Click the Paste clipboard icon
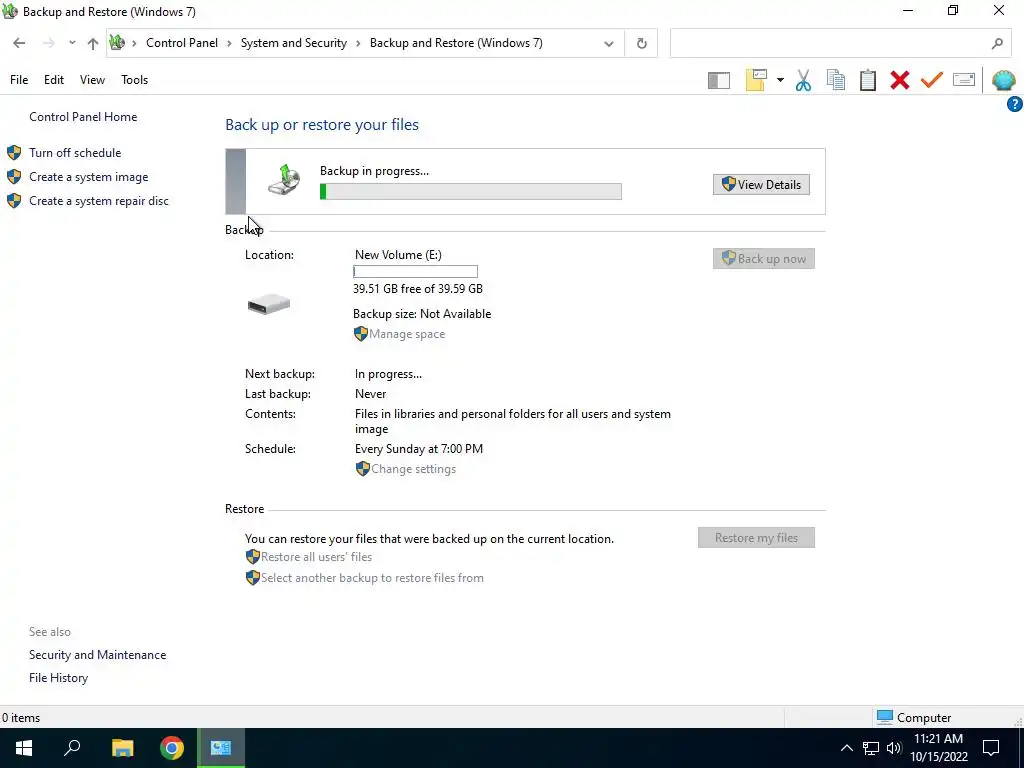 (867, 80)
